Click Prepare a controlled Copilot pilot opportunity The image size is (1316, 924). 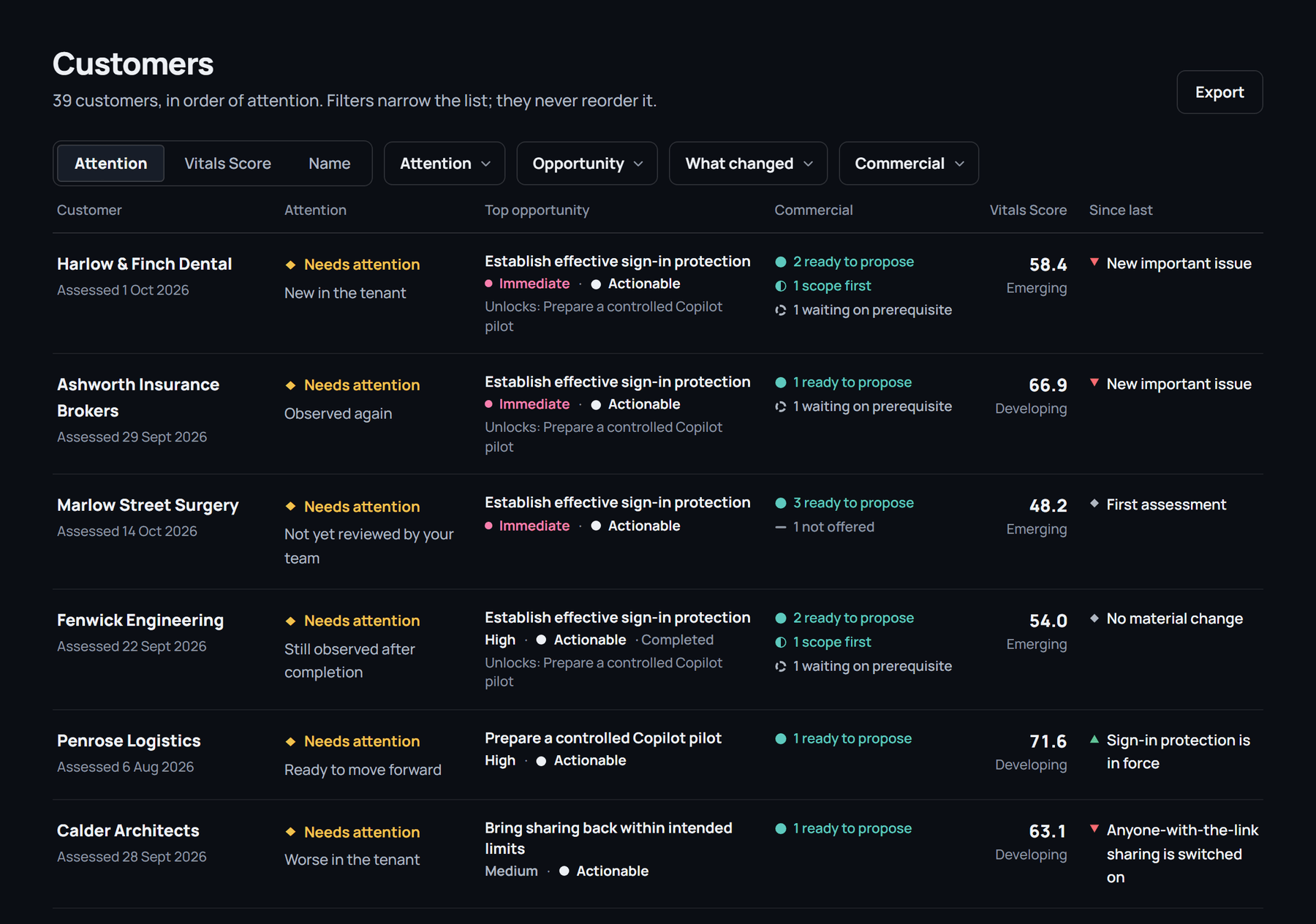pyautogui.click(x=602, y=738)
